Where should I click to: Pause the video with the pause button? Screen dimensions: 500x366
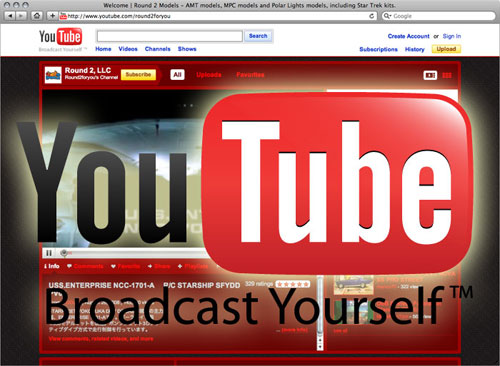pos(49,253)
